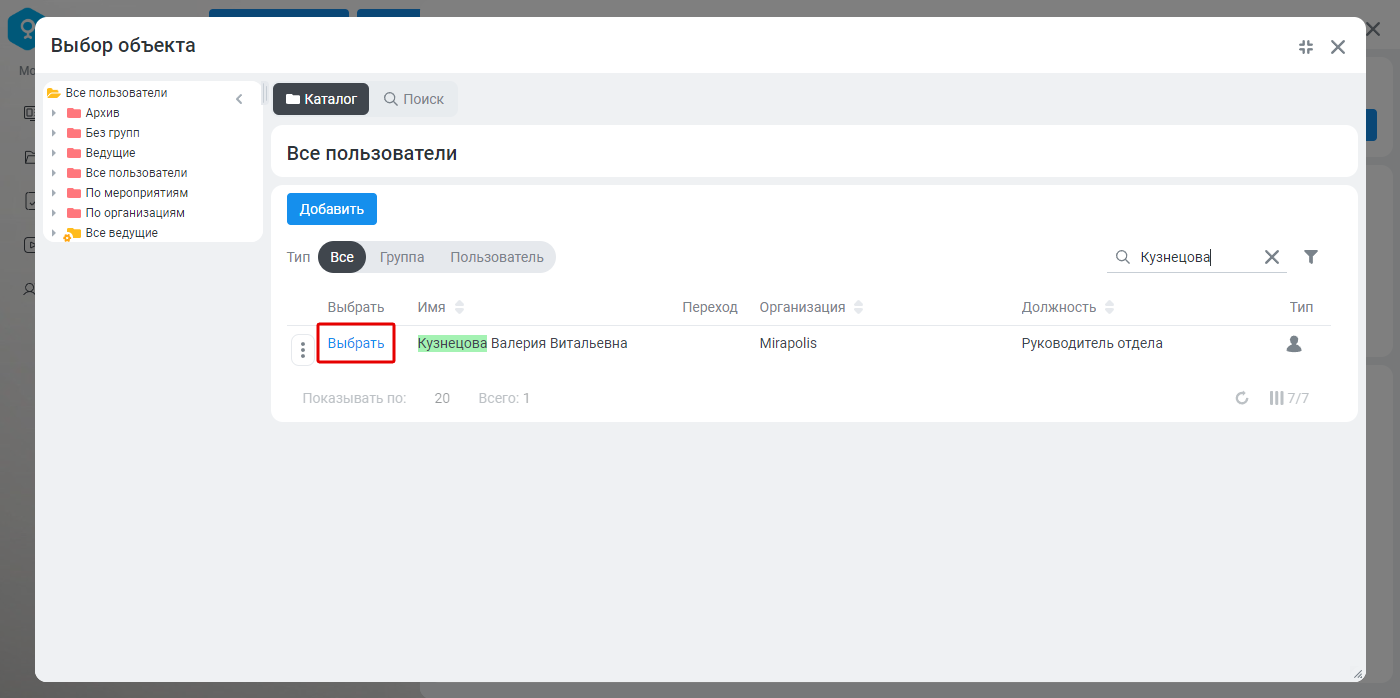This screenshot has height=698, width=1400.
Task: Filter the list by Группа type
Action: (x=402, y=257)
